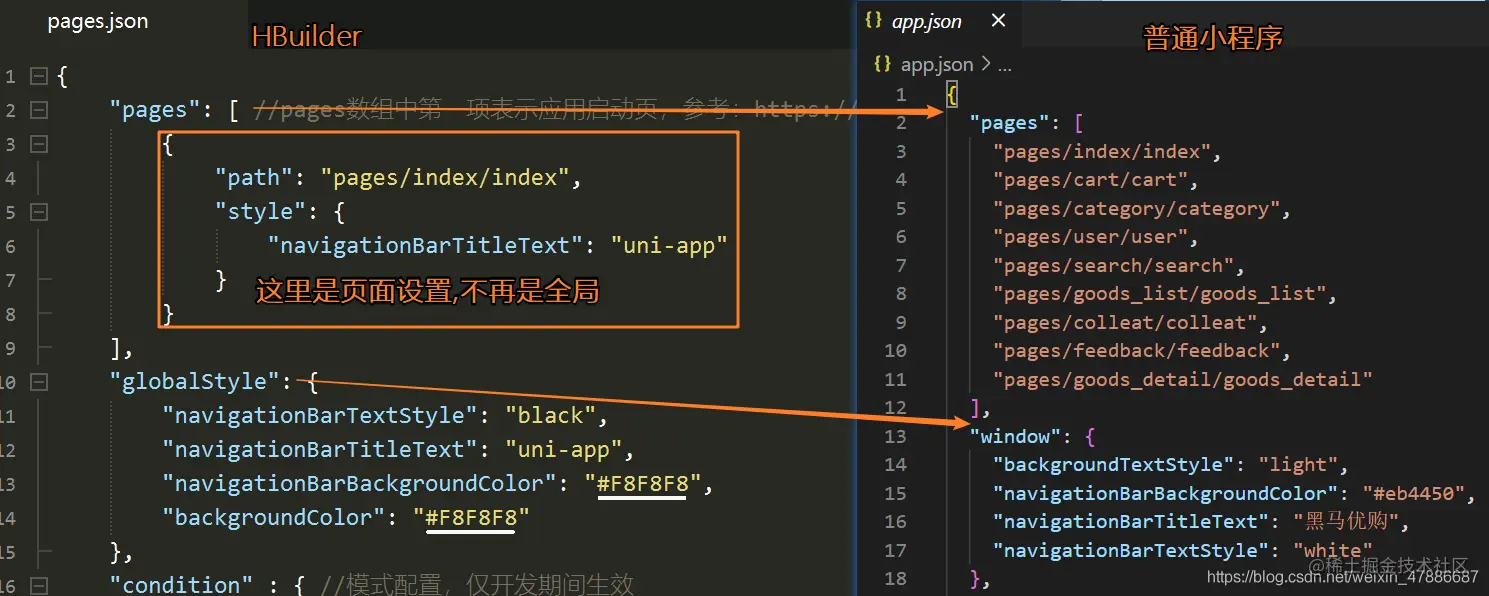Click line number 9 in pages.json gutter

click(x=10, y=348)
